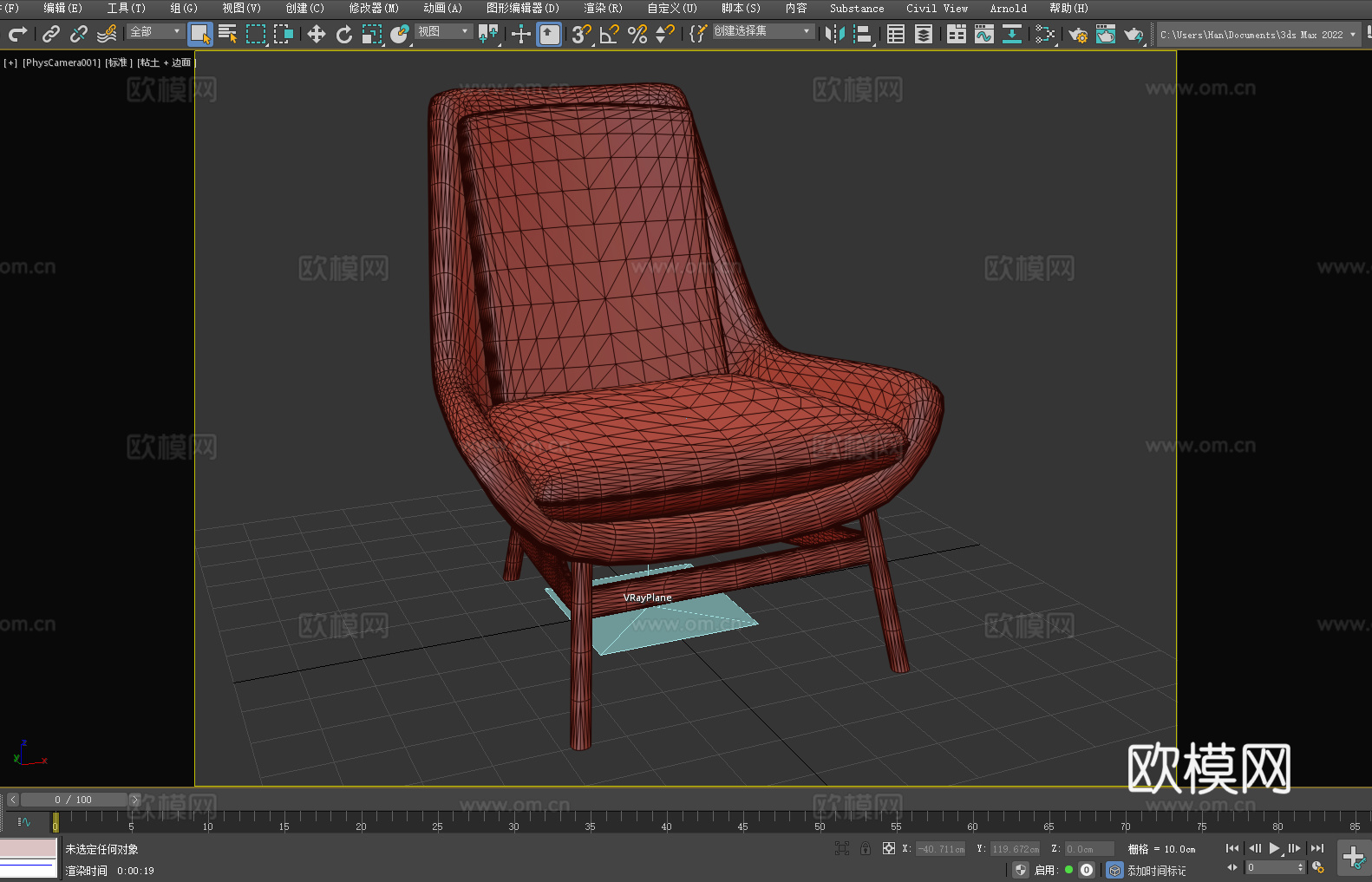Click the Render Production teapot icon
This screenshot has height=882, width=1372.
(x=1134, y=34)
